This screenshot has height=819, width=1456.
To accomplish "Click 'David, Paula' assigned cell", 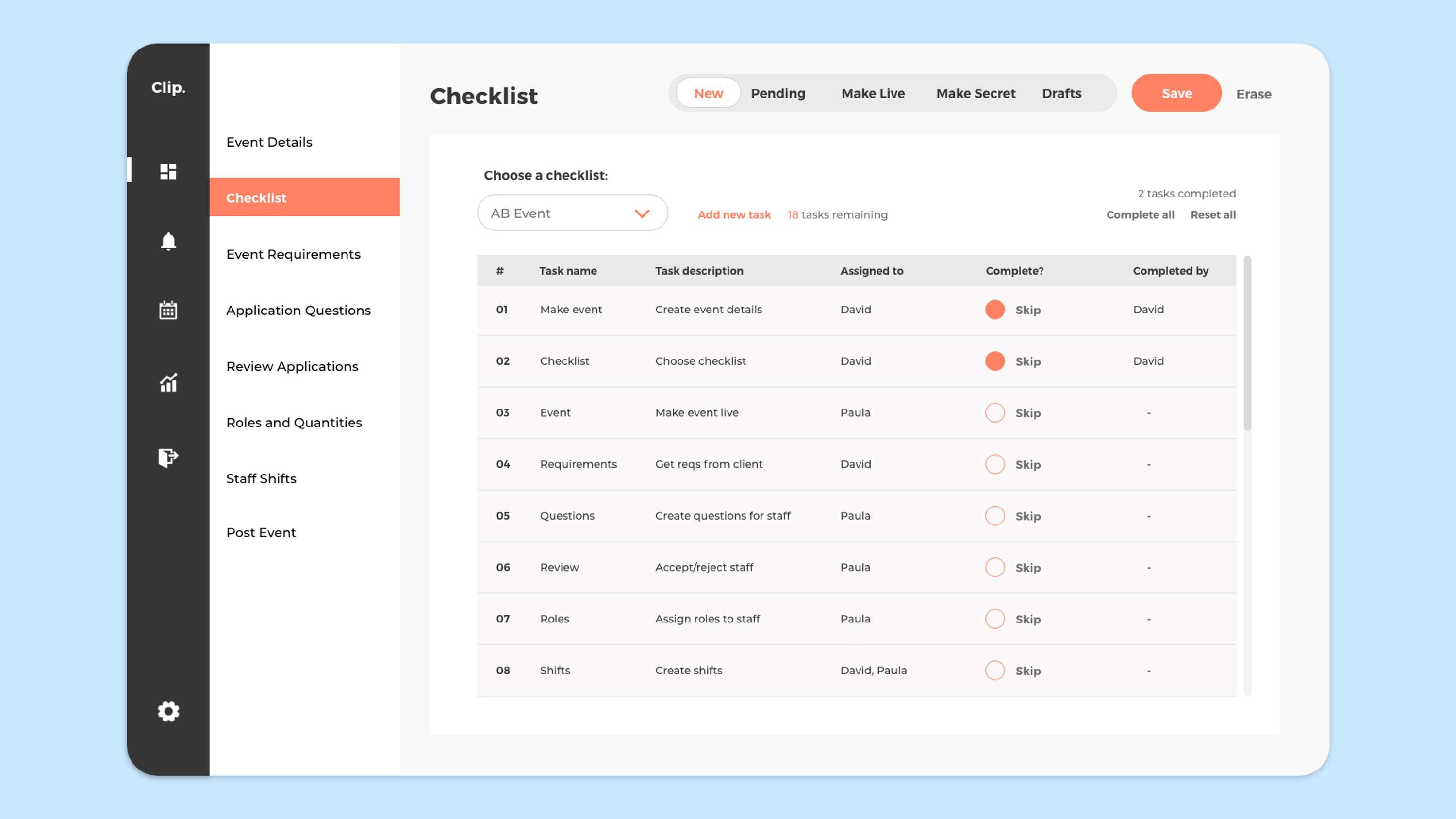I will click(x=873, y=671).
